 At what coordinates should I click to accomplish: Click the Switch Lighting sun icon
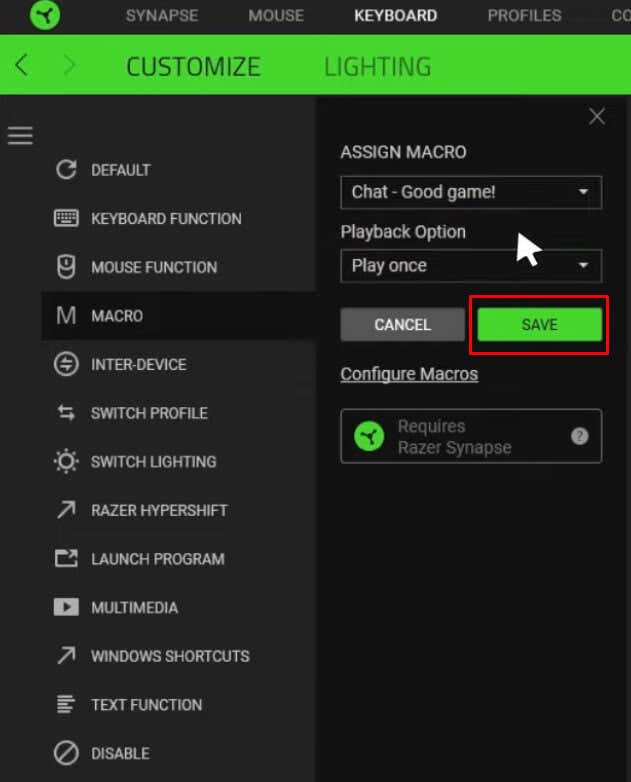click(66, 461)
